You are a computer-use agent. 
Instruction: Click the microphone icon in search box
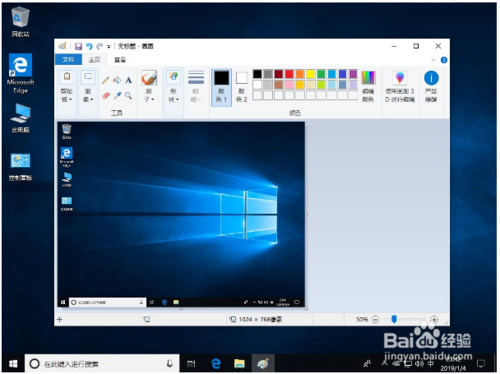coord(169,363)
